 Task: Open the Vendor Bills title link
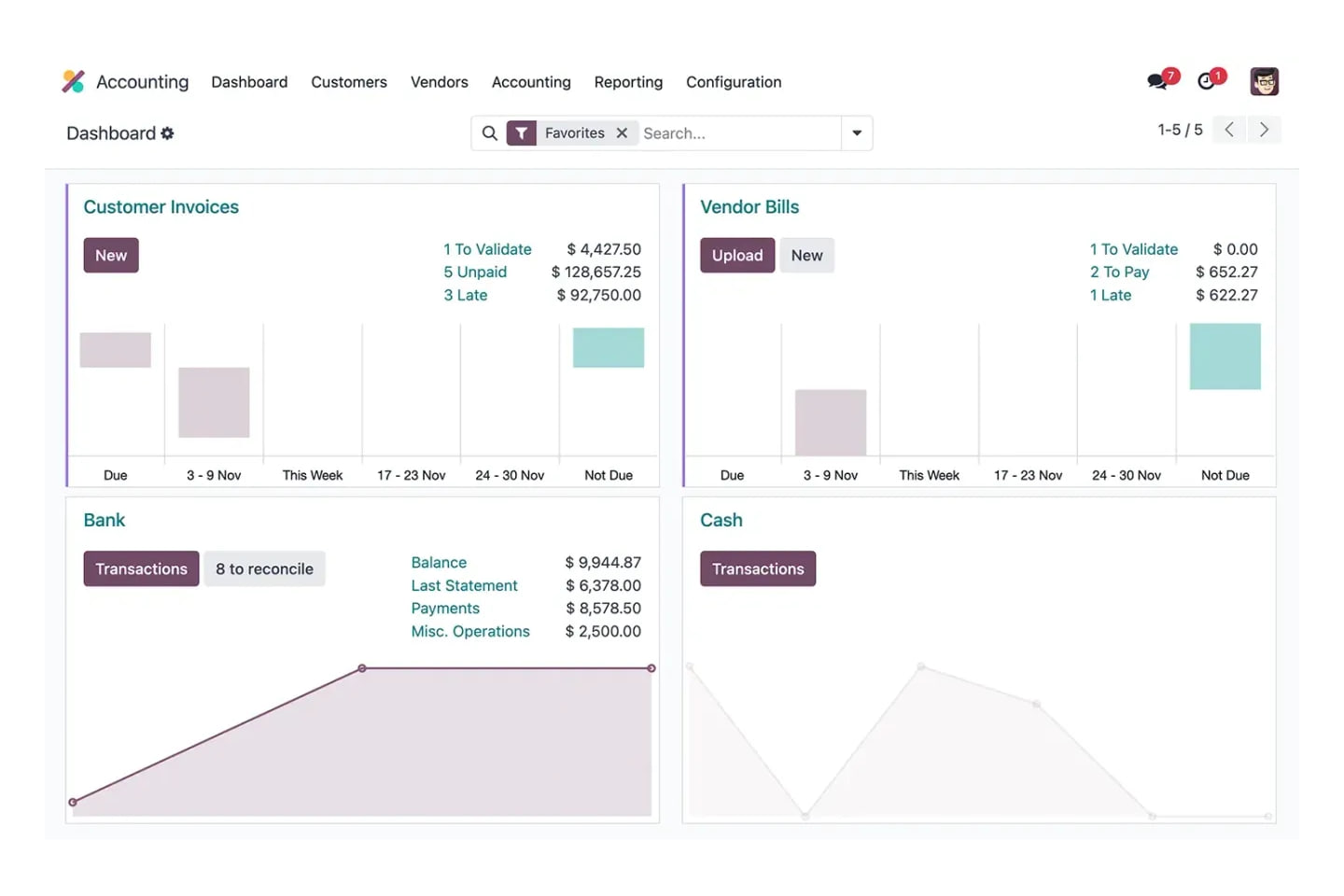[749, 207]
